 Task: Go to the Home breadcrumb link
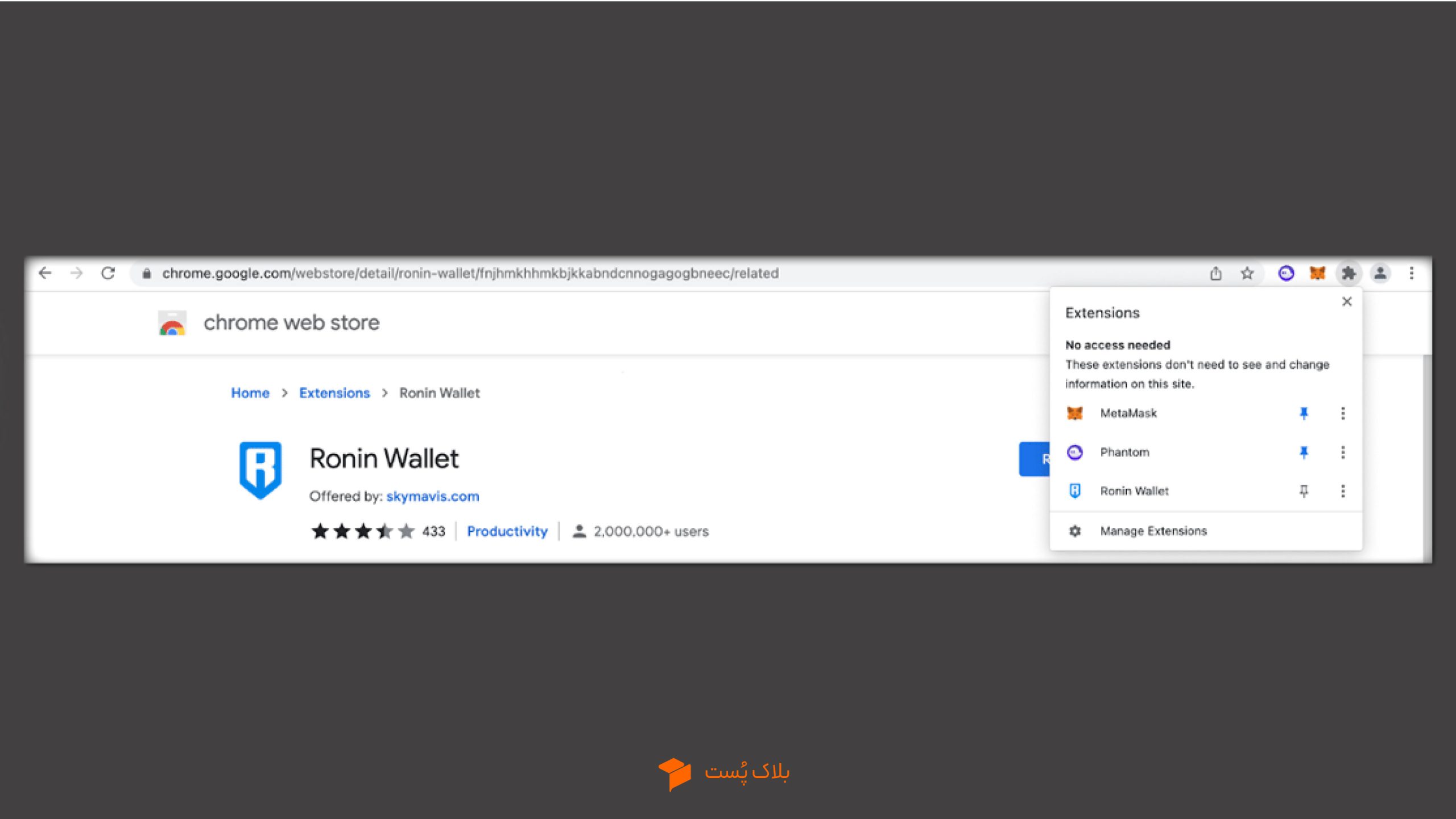pos(250,393)
